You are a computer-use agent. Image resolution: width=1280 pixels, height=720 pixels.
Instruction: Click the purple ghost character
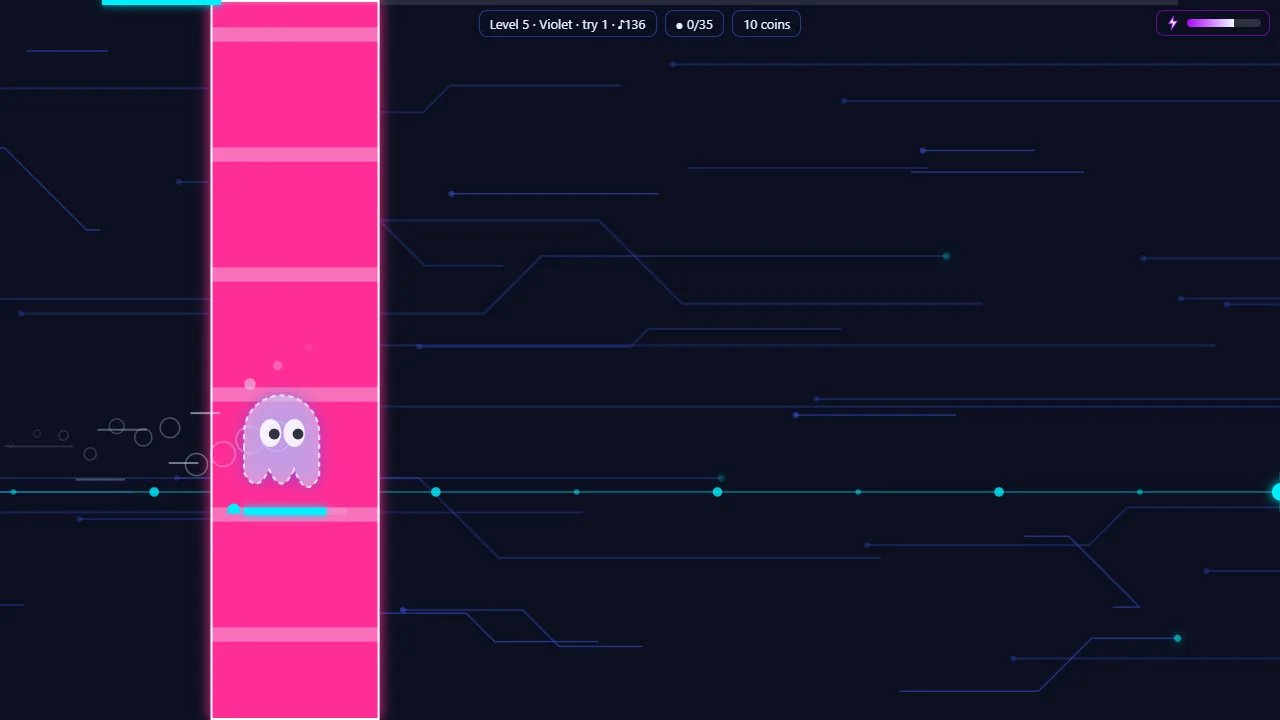281,441
